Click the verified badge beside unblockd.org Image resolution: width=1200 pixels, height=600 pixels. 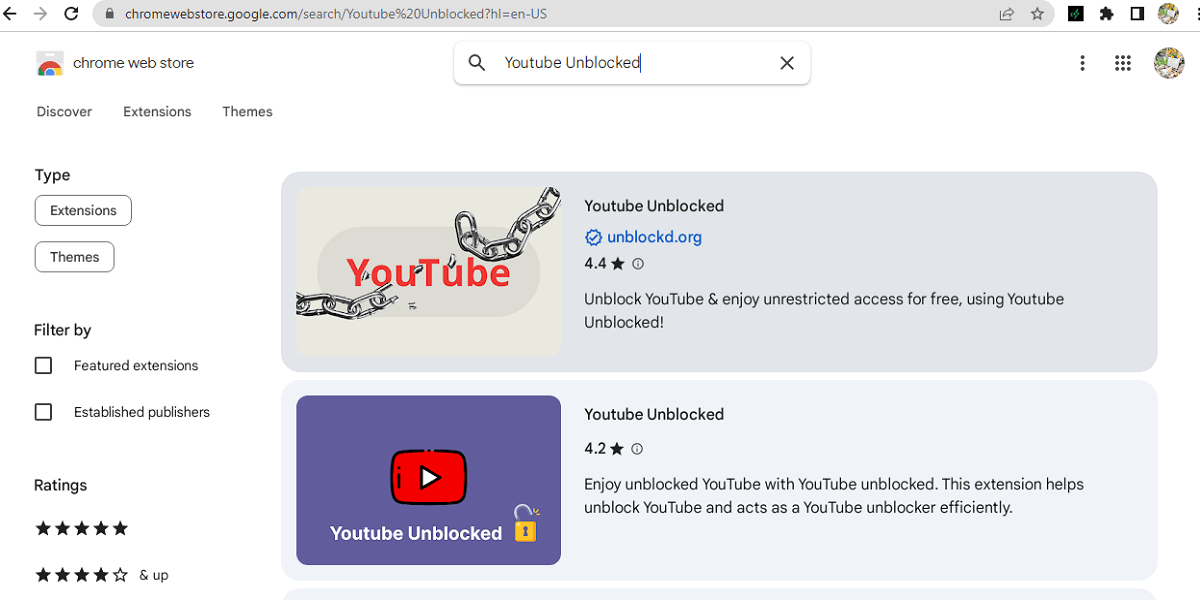coord(593,237)
